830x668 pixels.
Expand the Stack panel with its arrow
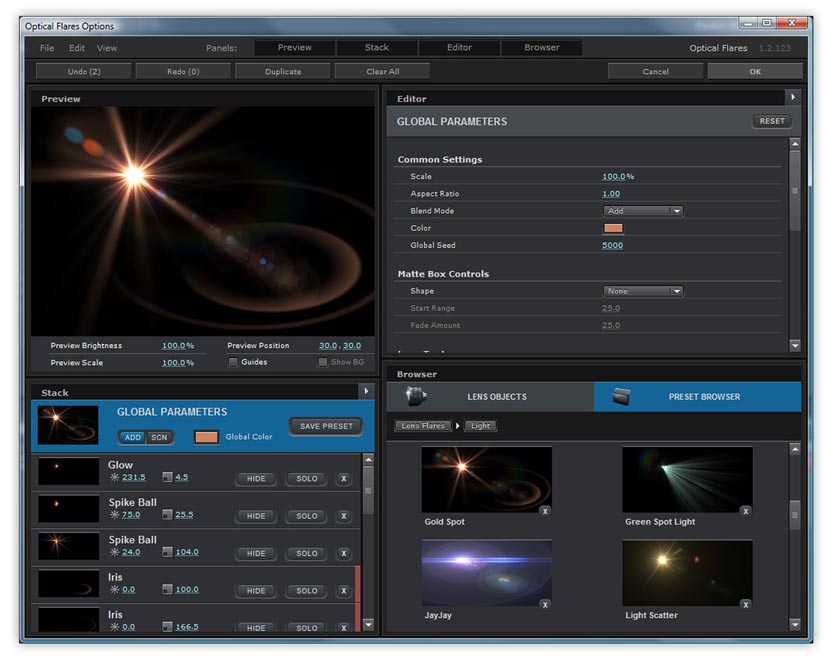tap(368, 392)
